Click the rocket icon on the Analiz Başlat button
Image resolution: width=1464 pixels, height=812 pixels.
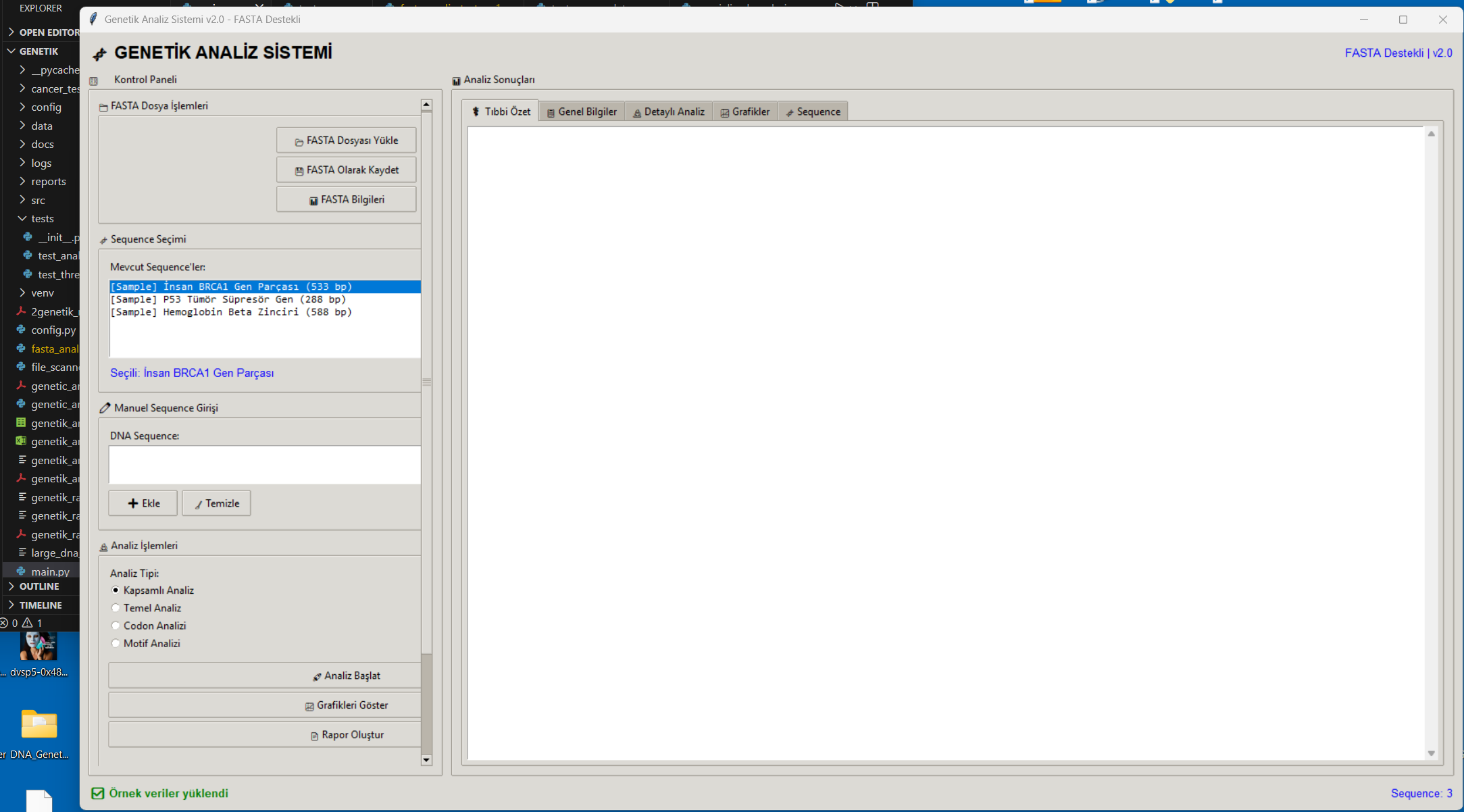point(317,676)
